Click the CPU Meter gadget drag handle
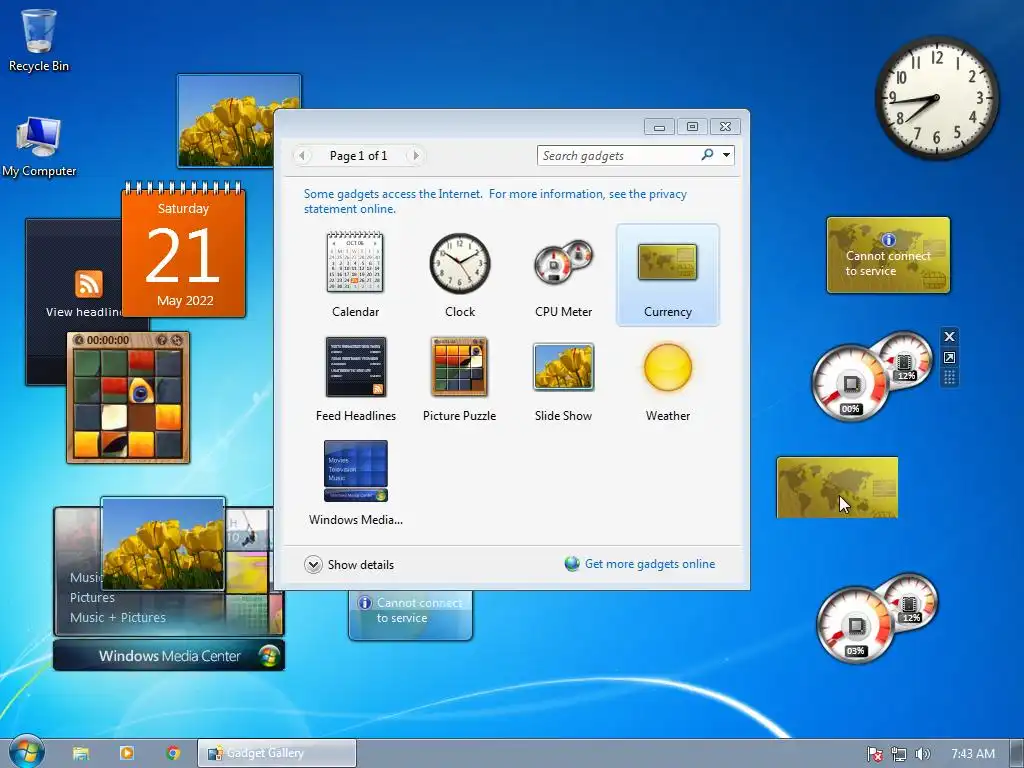 pos(950,377)
